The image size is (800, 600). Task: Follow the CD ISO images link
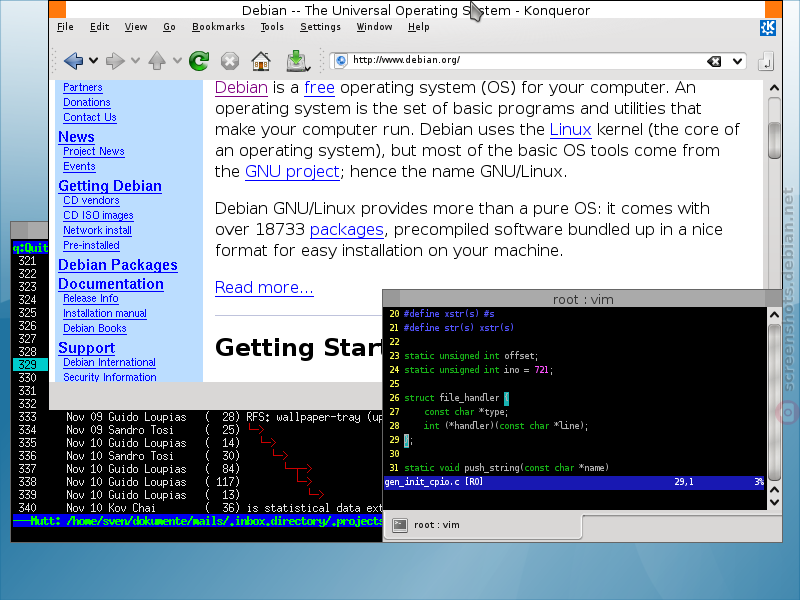pyautogui.click(x=98, y=215)
